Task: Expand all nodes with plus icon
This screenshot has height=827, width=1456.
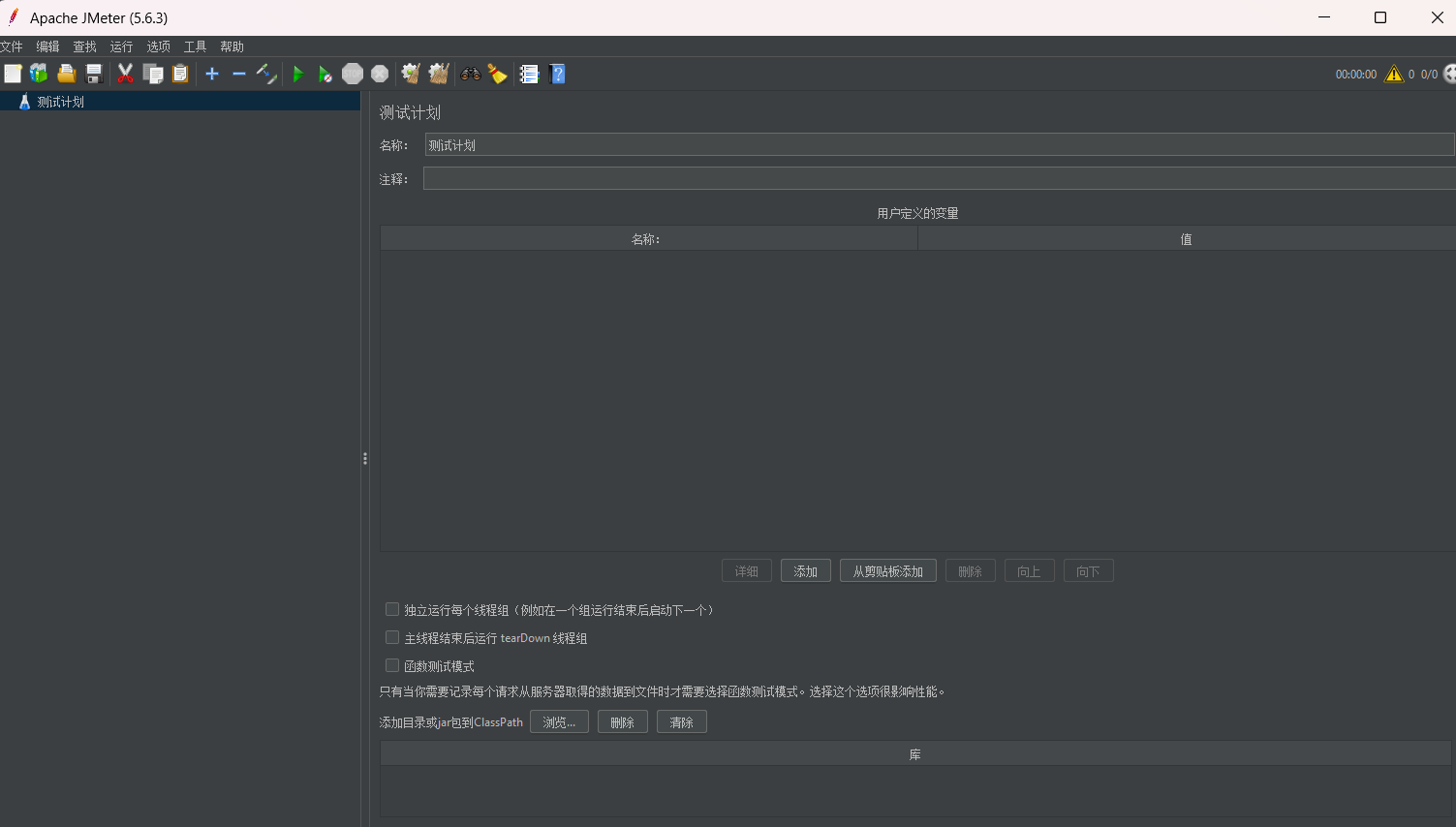Action: (x=212, y=74)
